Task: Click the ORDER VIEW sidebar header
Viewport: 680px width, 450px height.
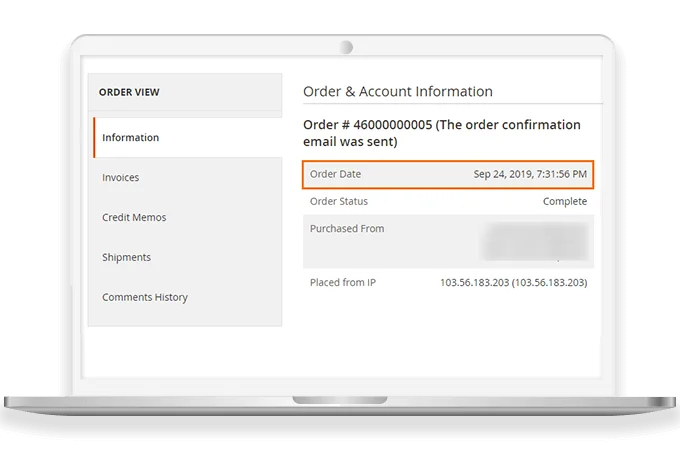Action: tap(129, 93)
